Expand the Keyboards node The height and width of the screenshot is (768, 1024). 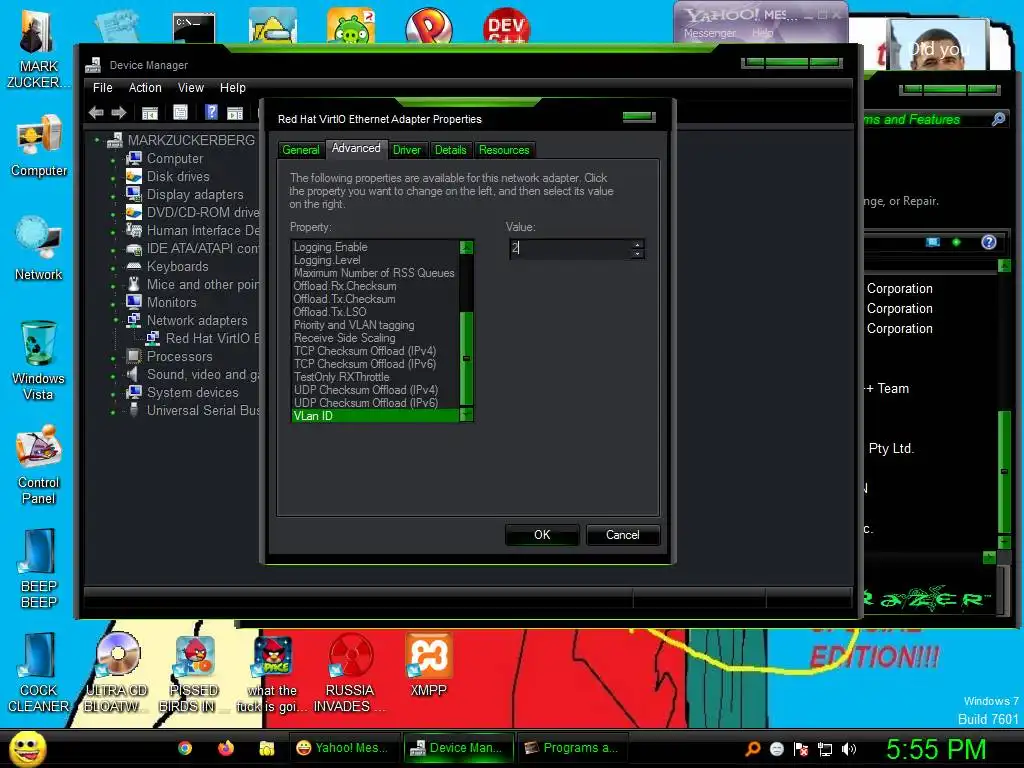113,268
